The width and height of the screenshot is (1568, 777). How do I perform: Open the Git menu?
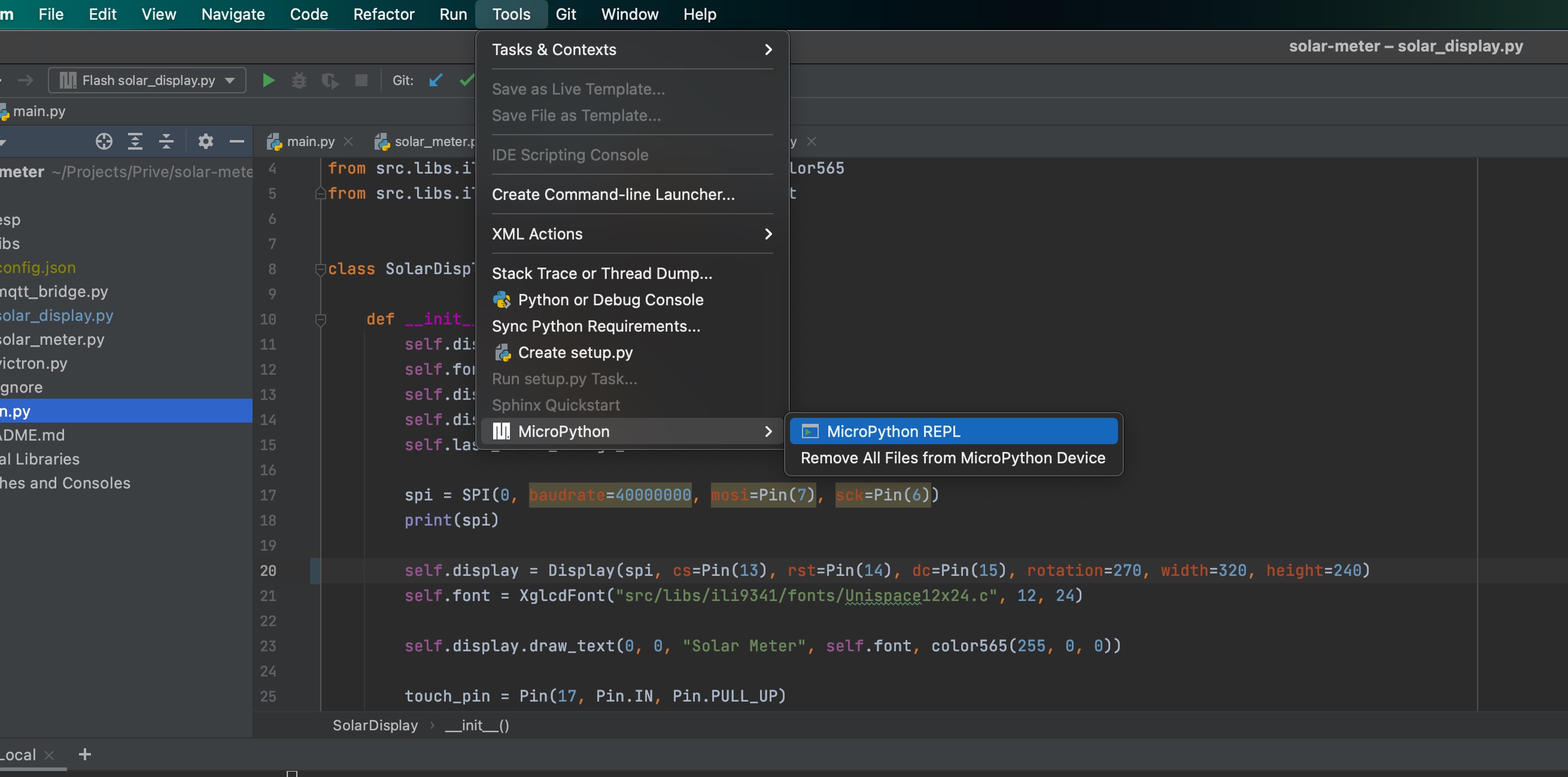(566, 14)
